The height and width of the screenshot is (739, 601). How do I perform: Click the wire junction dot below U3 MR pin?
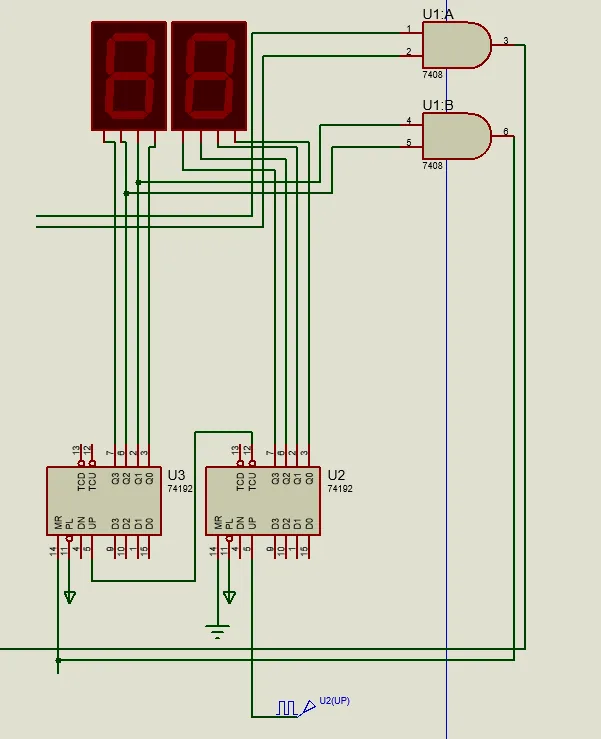pos(58,660)
